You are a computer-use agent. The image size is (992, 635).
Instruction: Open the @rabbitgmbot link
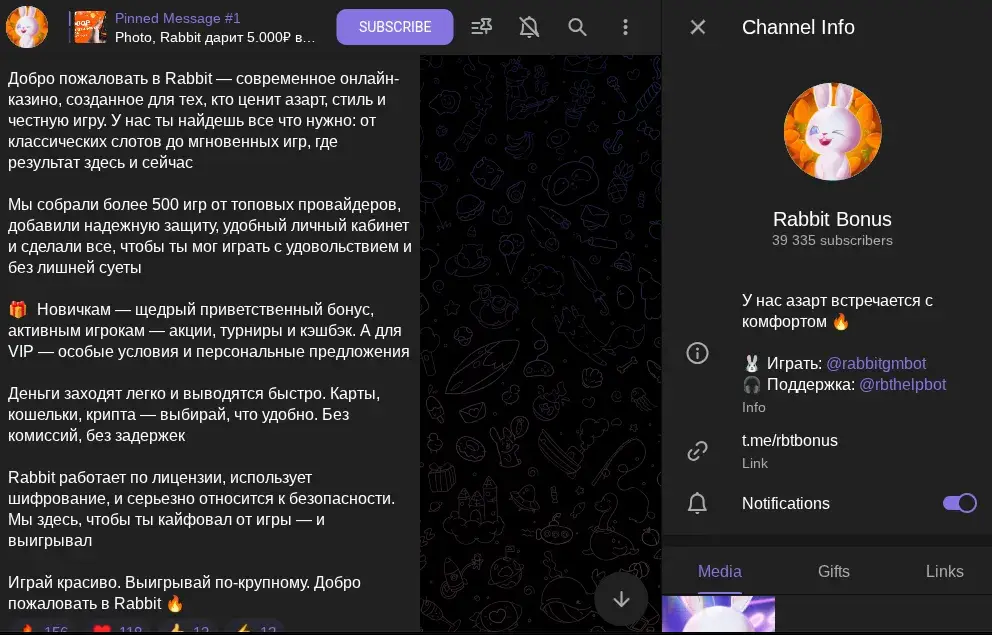[876, 363]
